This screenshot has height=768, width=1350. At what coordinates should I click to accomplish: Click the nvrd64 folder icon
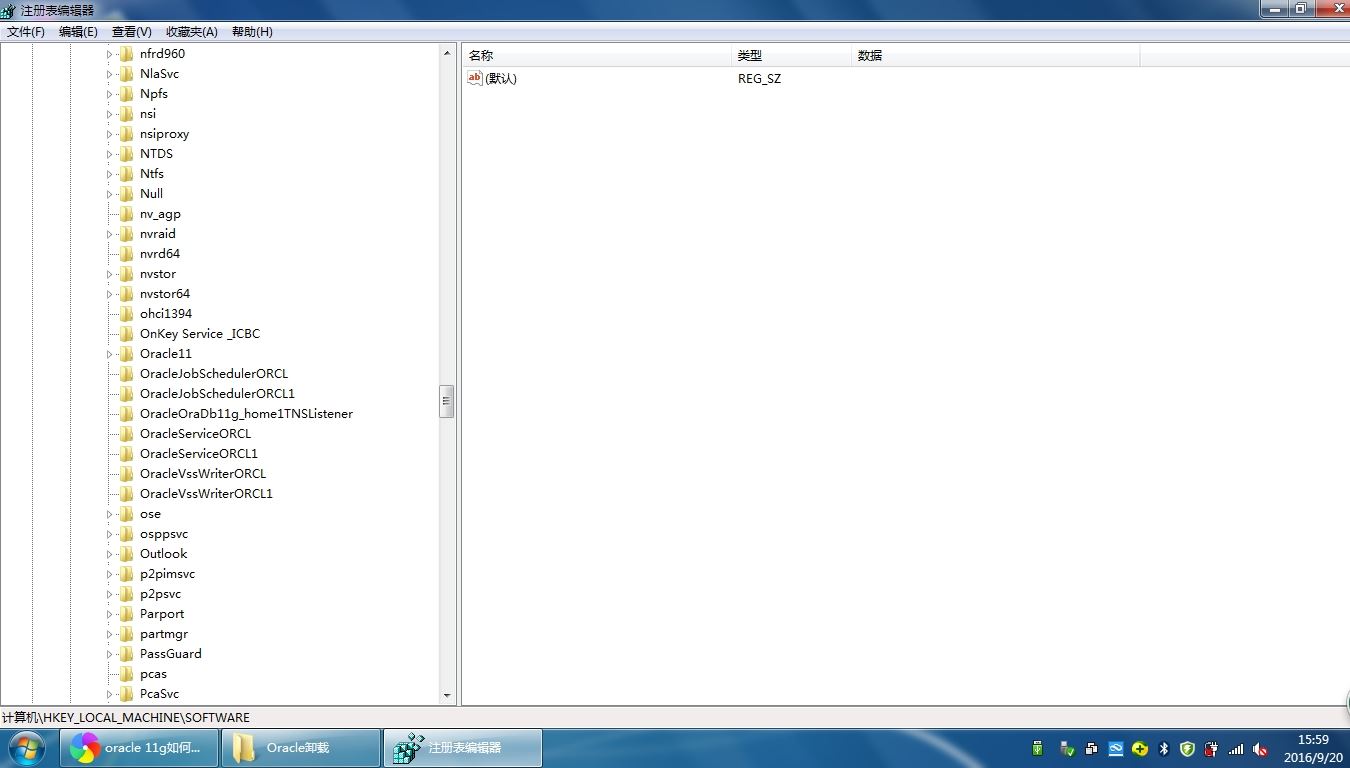pyautogui.click(x=126, y=254)
